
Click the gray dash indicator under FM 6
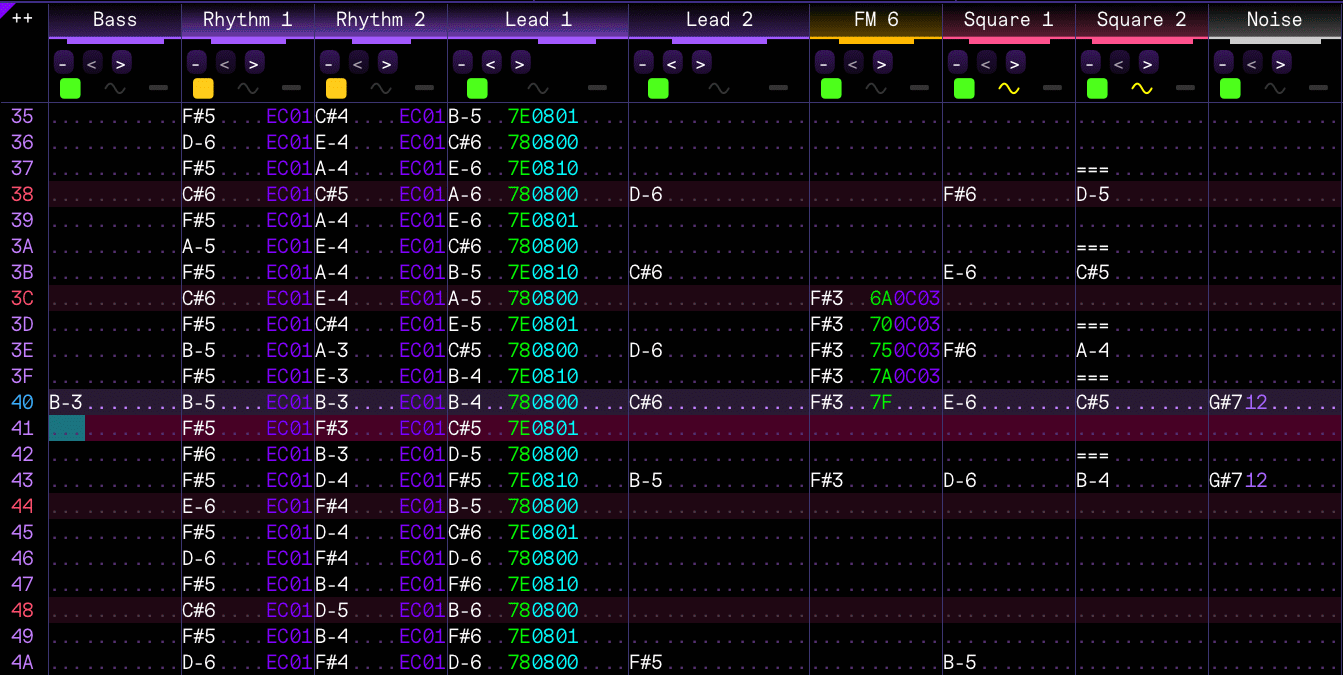[919, 89]
